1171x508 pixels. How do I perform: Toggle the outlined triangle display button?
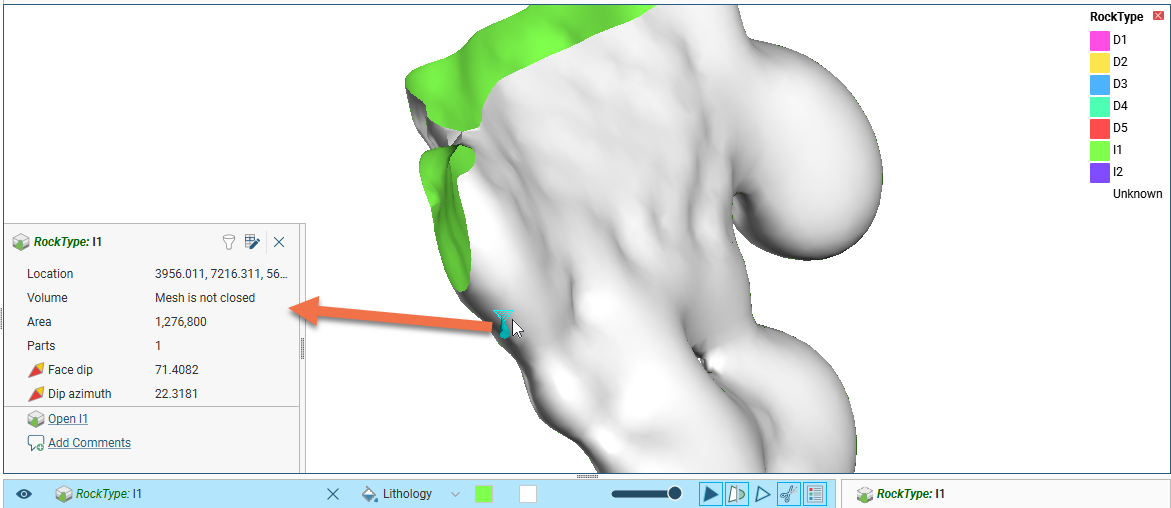(762, 494)
